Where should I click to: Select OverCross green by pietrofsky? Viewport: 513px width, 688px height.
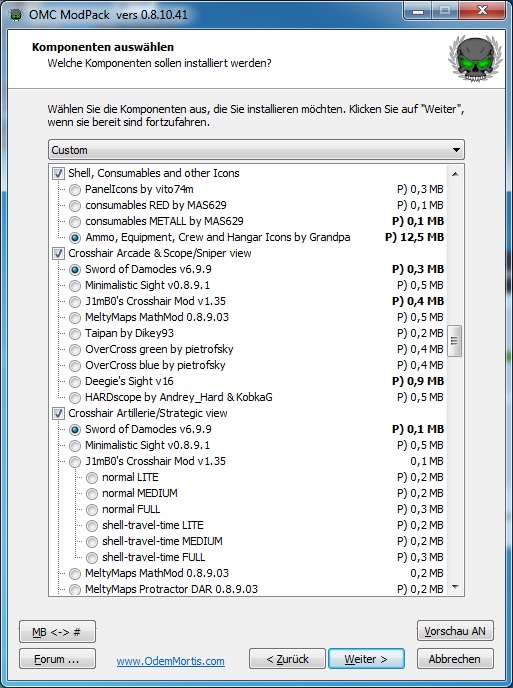pyautogui.click(x=75, y=350)
